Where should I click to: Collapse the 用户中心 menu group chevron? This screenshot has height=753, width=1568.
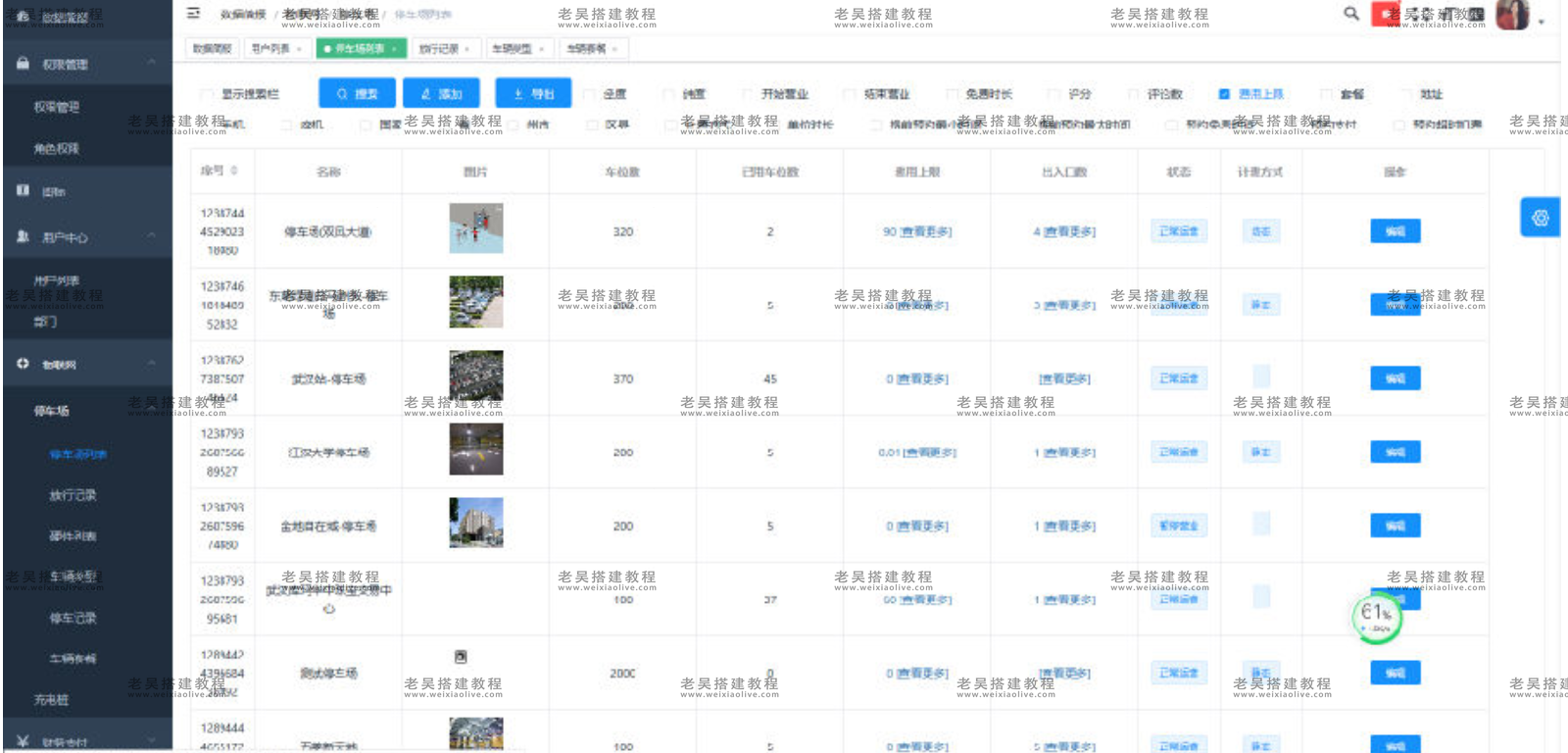tap(152, 236)
